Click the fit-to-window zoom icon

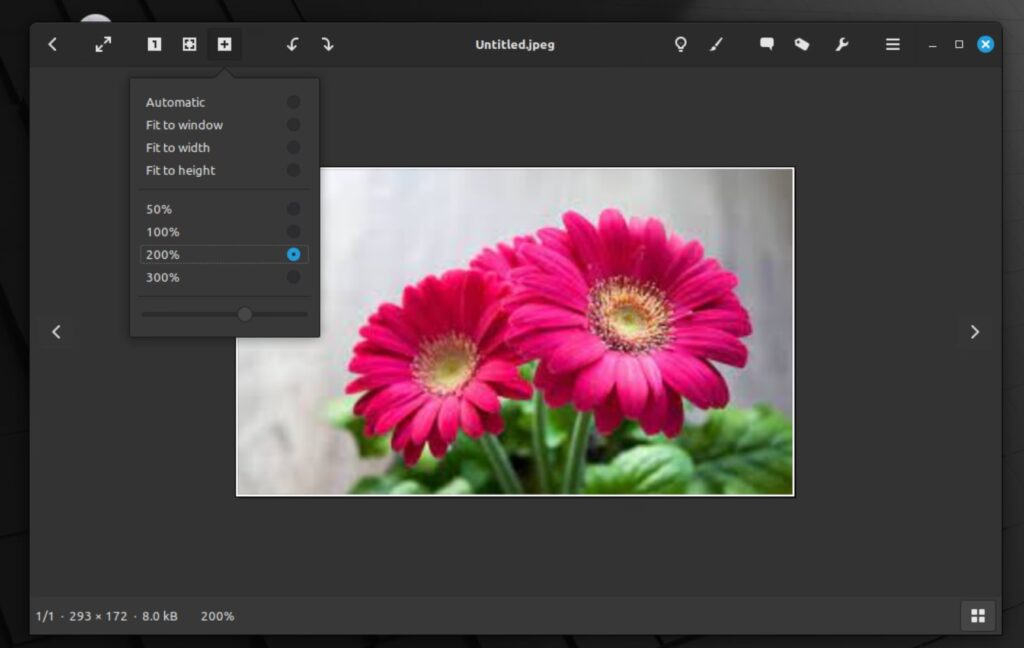[x=189, y=44]
